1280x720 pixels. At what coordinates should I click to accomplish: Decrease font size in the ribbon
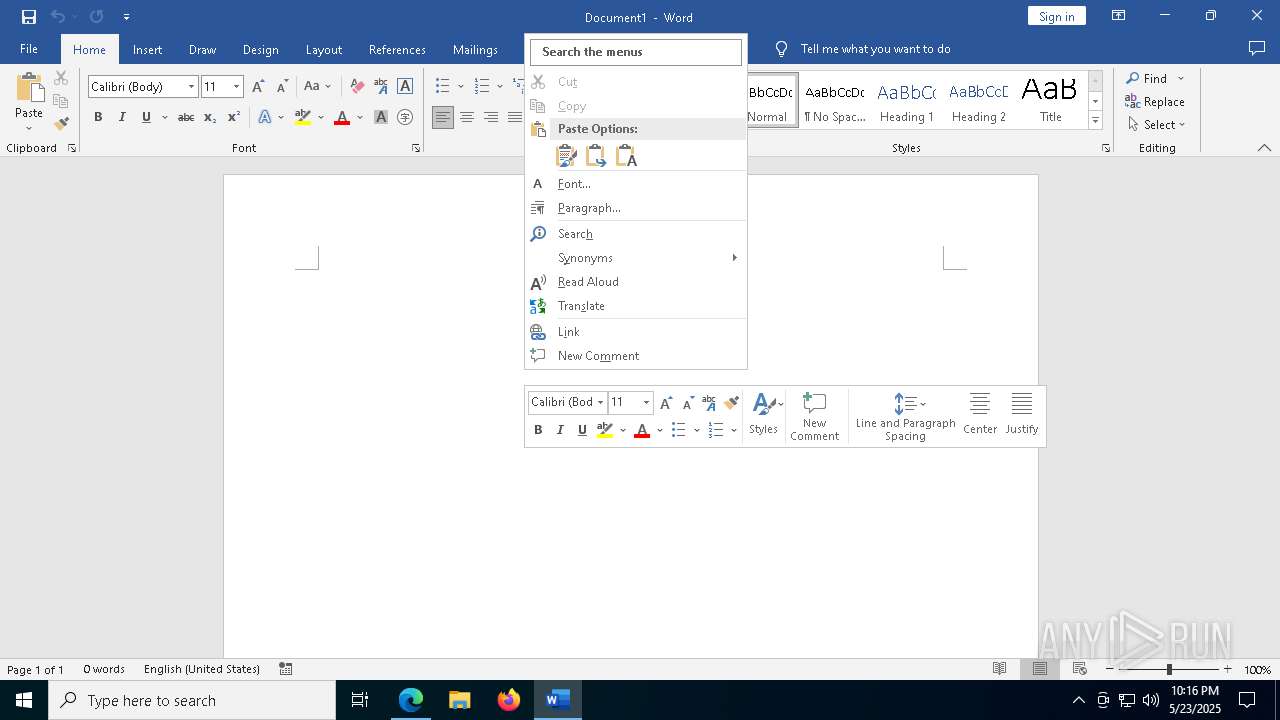282,87
